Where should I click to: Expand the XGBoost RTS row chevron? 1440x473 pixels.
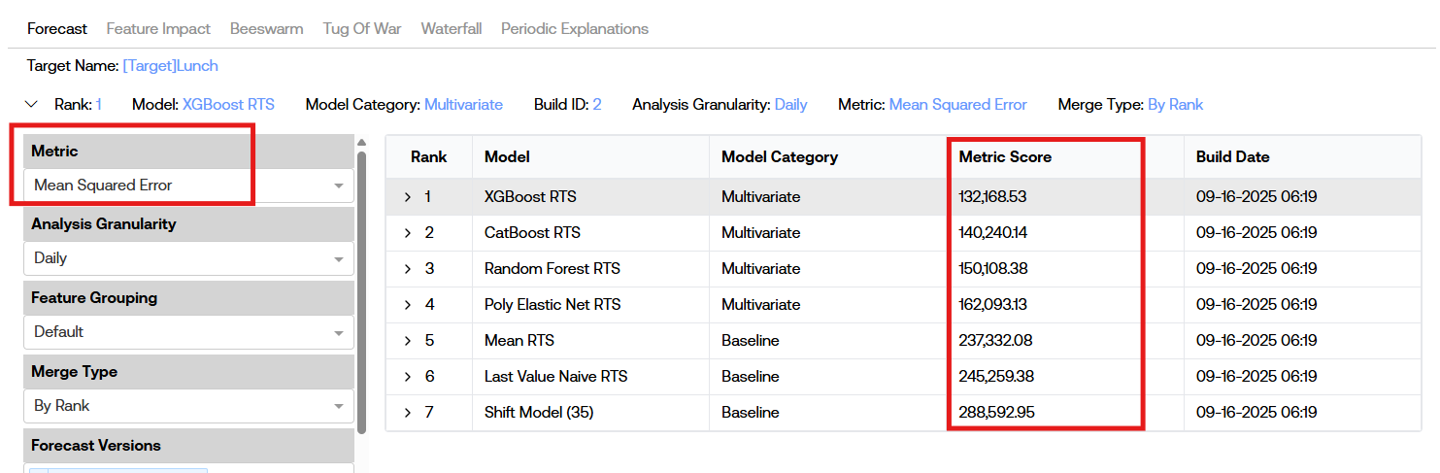pyautogui.click(x=407, y=197)
